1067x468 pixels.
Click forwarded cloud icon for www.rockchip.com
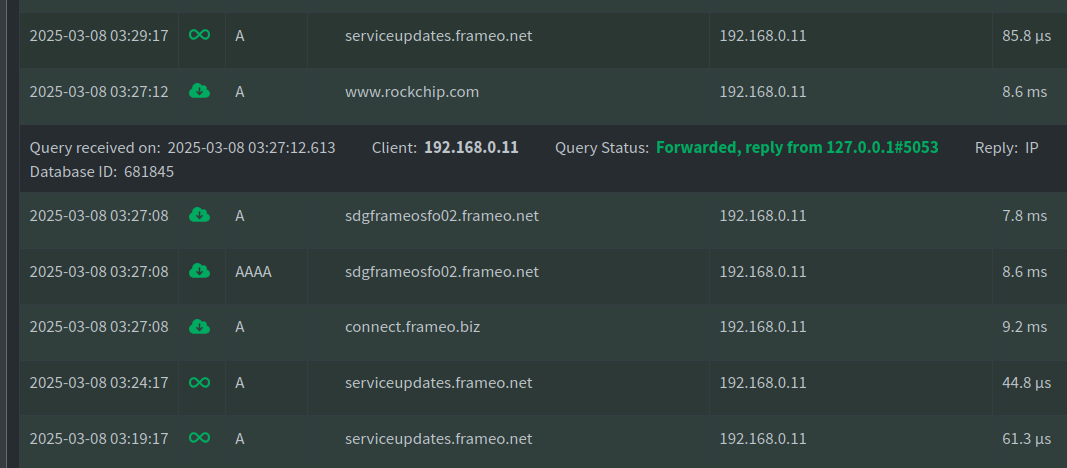(199, 91)
